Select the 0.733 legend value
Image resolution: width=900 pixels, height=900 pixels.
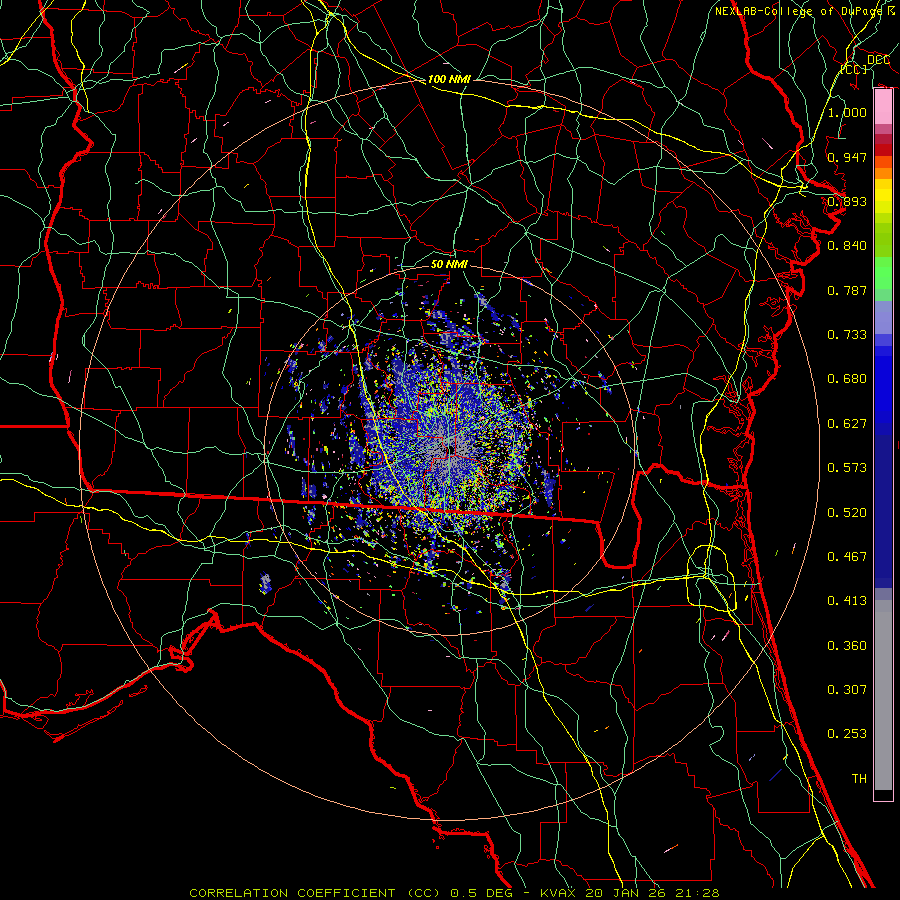(x=847, y=335)
